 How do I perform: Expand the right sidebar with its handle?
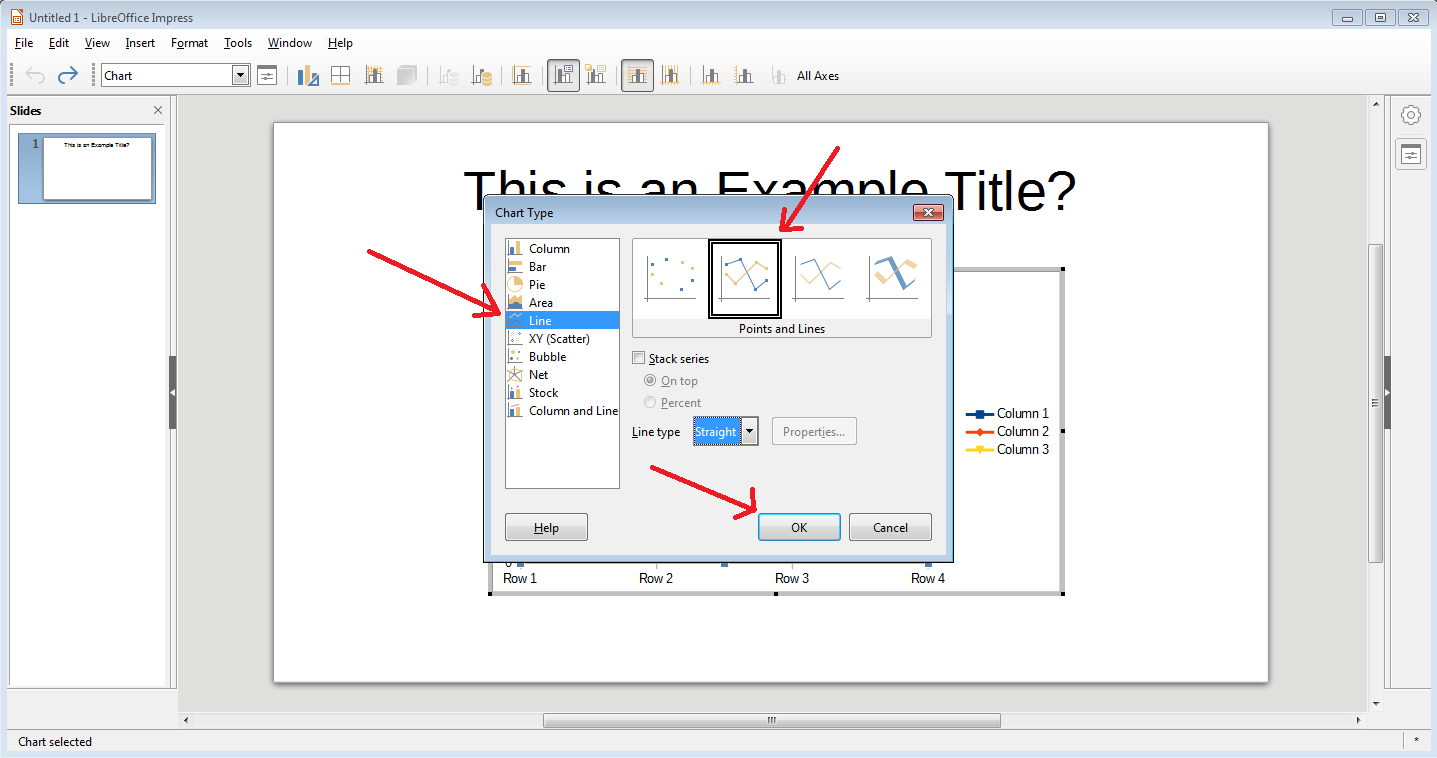[x=1388, y=392]
